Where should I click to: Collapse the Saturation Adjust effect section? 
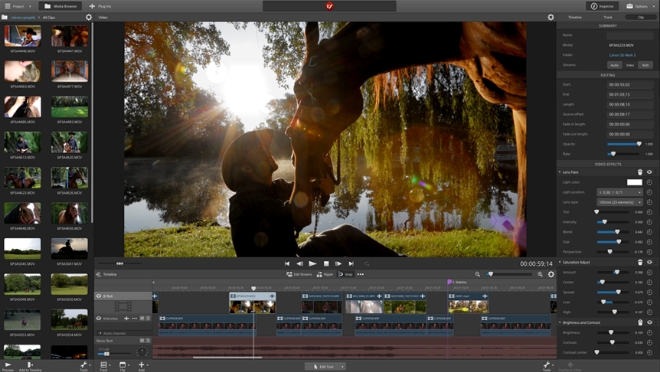[560, 262]
